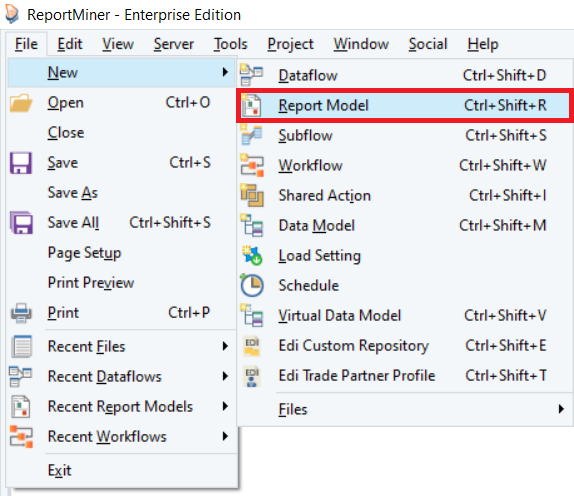Expand the Recent Workflows submenu arrow
The image size is (574, 496).
(225, 436)
